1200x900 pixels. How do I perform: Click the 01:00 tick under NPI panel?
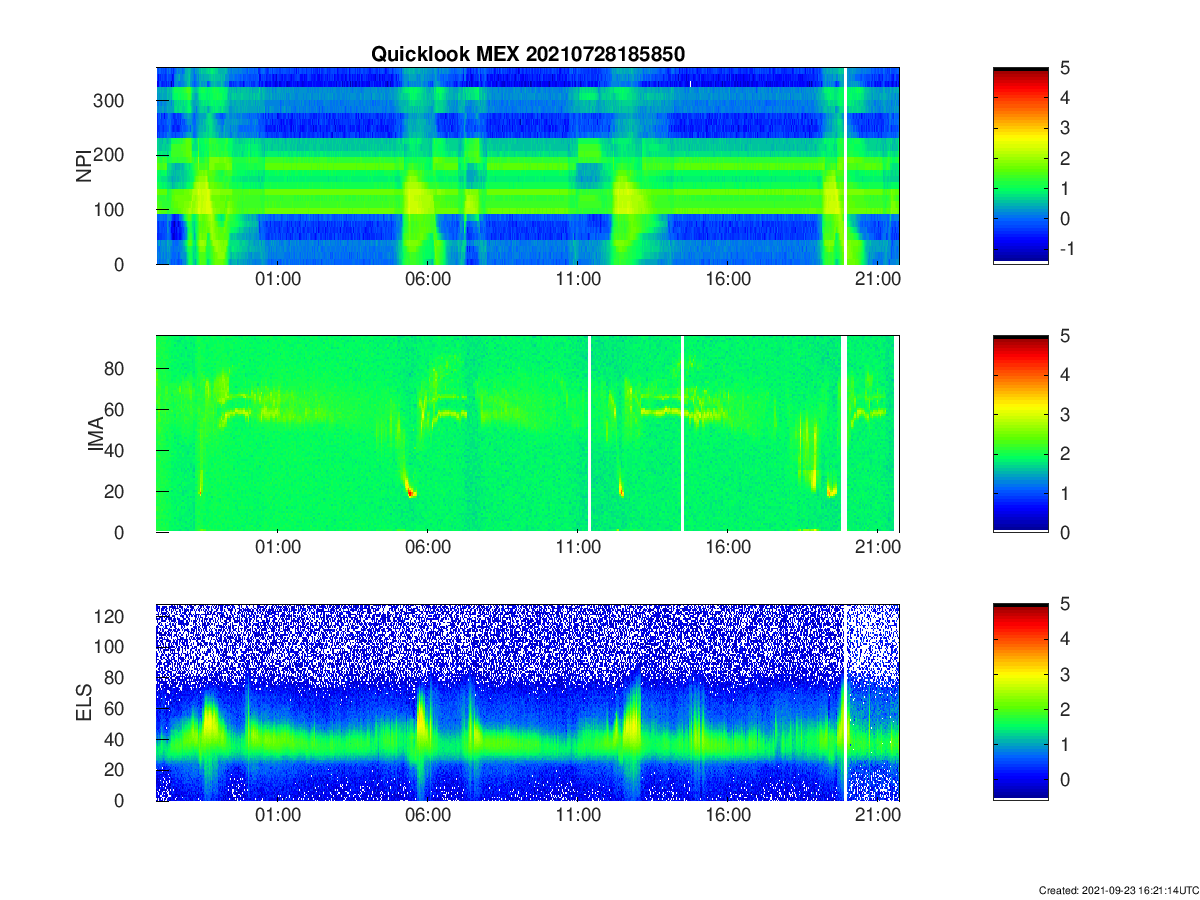(278, 279)
